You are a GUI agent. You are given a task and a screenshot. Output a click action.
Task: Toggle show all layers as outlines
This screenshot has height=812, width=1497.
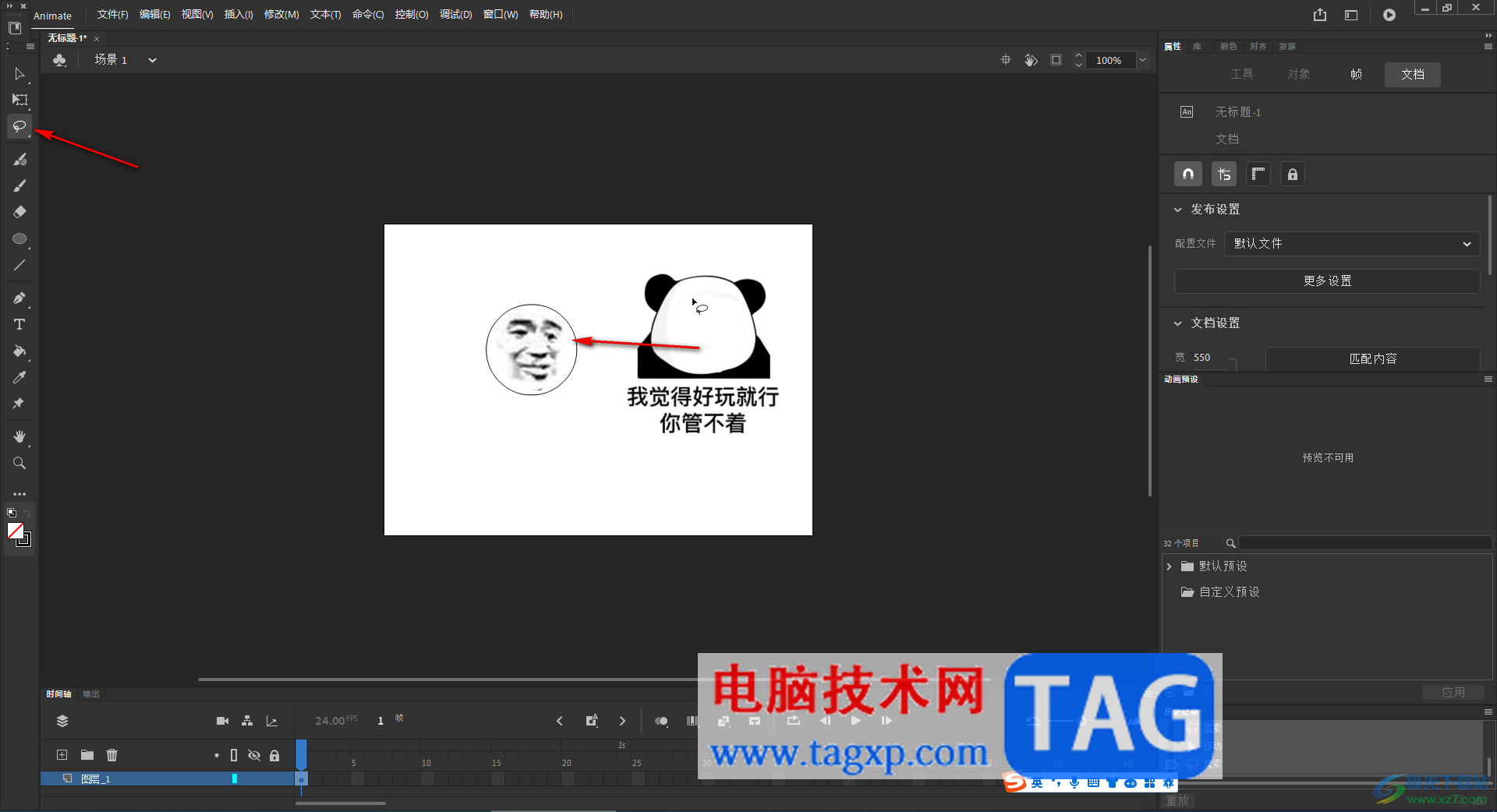pyautogui.click(x=234, y=755)
